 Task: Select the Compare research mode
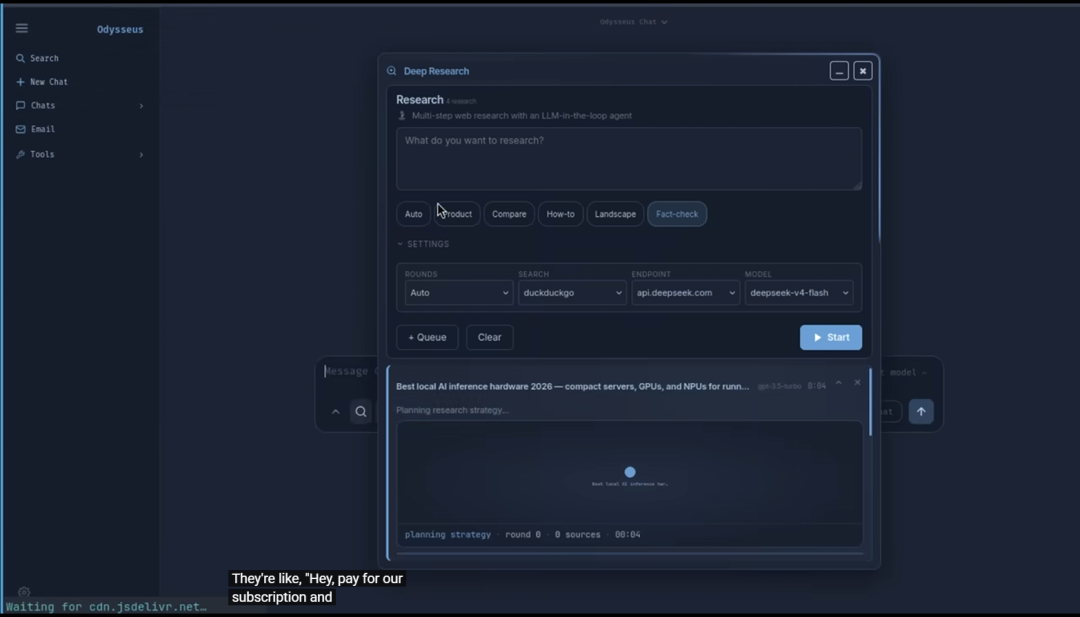tap(509, 214)
